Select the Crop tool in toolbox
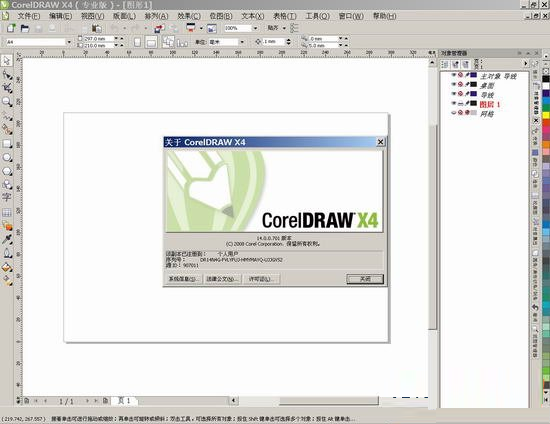Image resolution: width=550 pixels, height=424 pixels. [7, 88]
